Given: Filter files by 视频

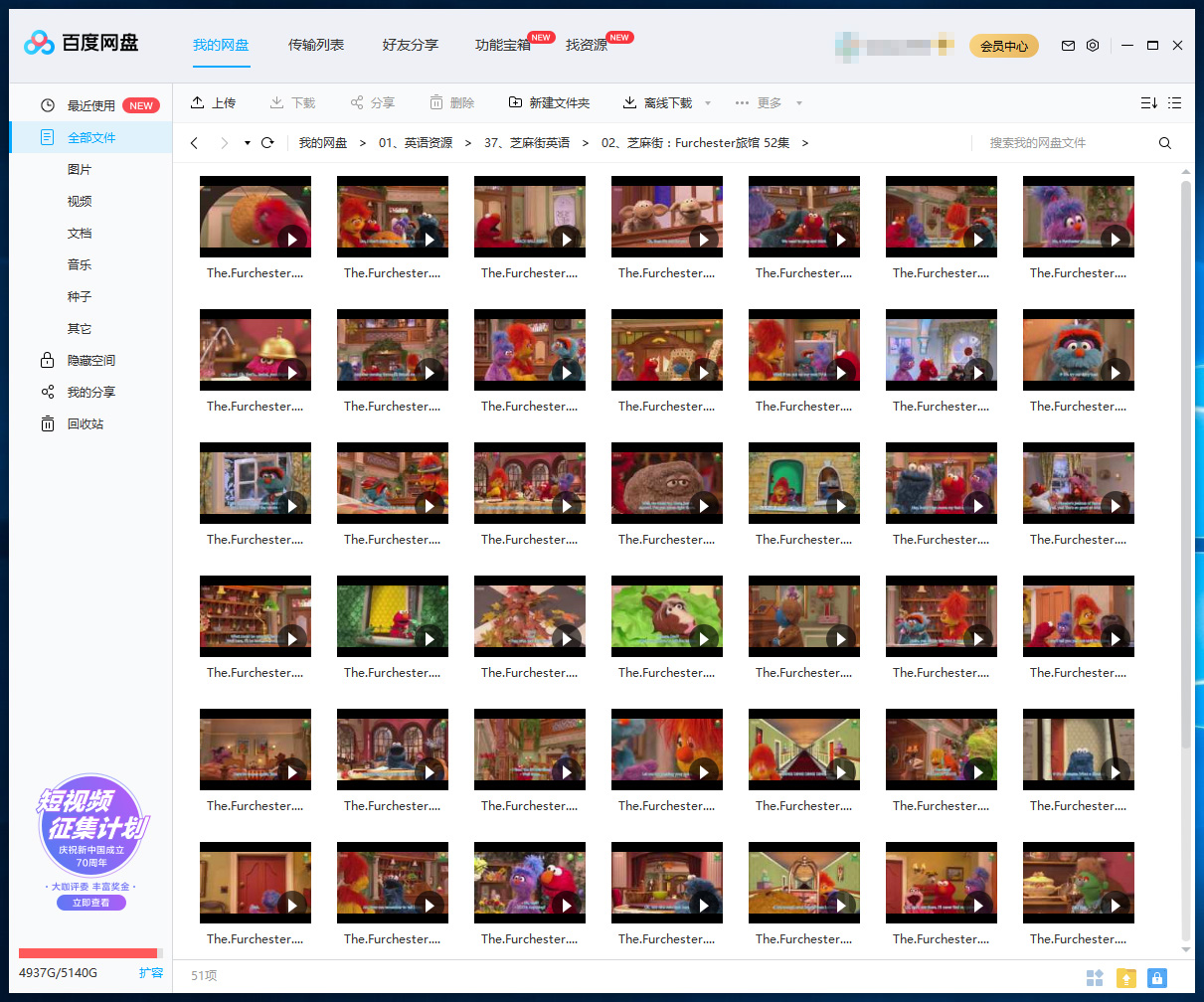Looking at the screenshot, I should tap(80, 201).
